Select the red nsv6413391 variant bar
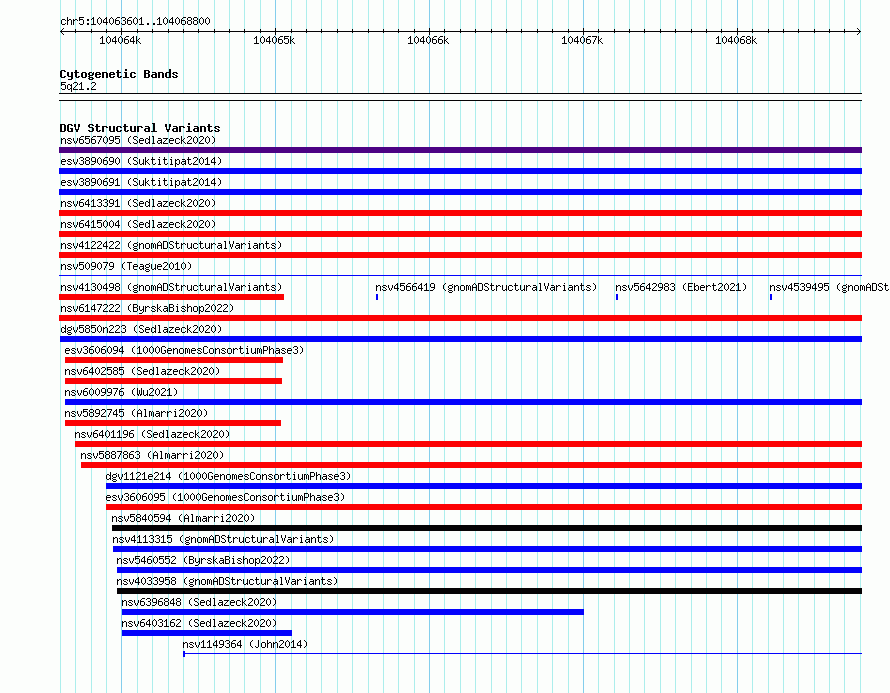 tap(460, 213)
